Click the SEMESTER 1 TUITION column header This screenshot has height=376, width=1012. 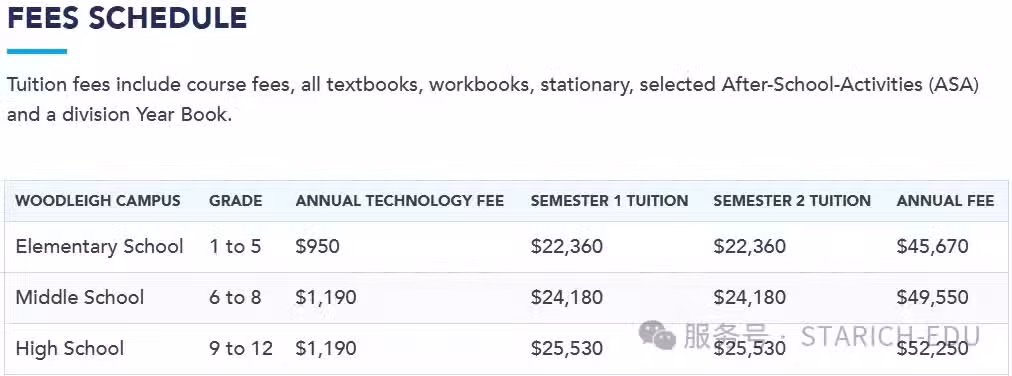coord(609,201)
